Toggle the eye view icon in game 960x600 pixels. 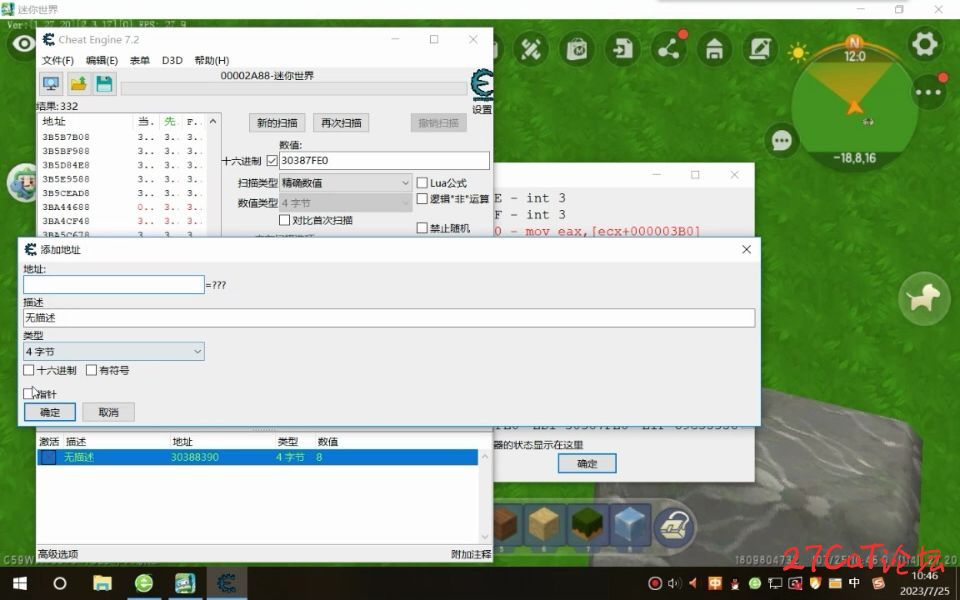coord(23,44)
